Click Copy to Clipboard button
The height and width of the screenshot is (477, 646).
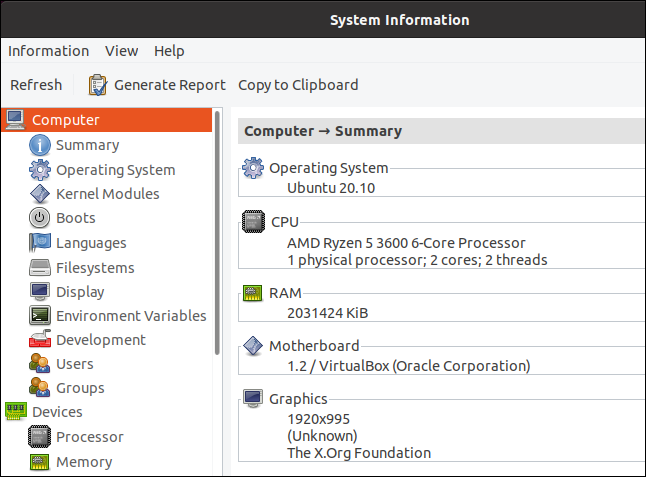click(298, 85)
